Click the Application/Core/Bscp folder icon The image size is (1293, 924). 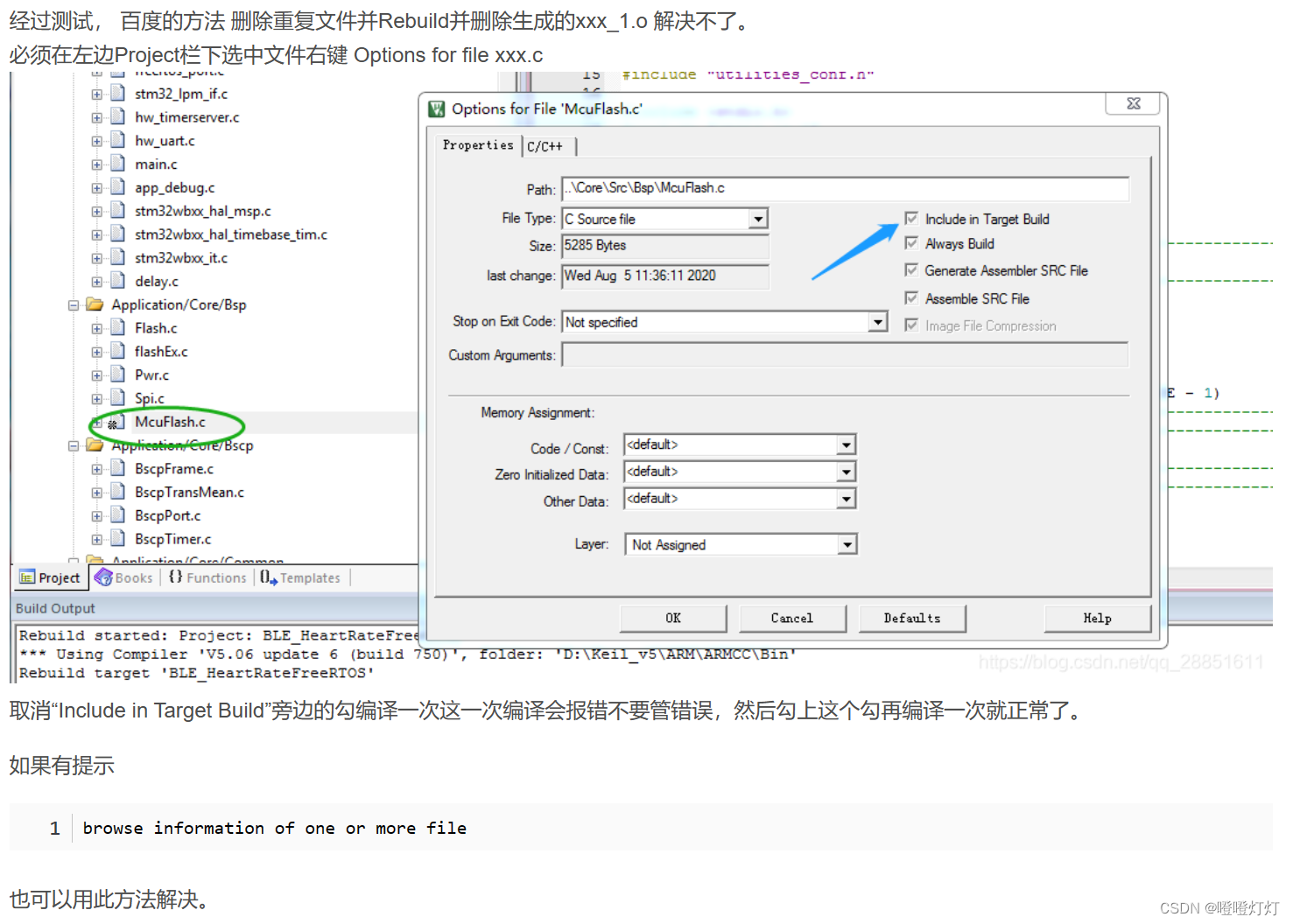(x=95, y=445)
